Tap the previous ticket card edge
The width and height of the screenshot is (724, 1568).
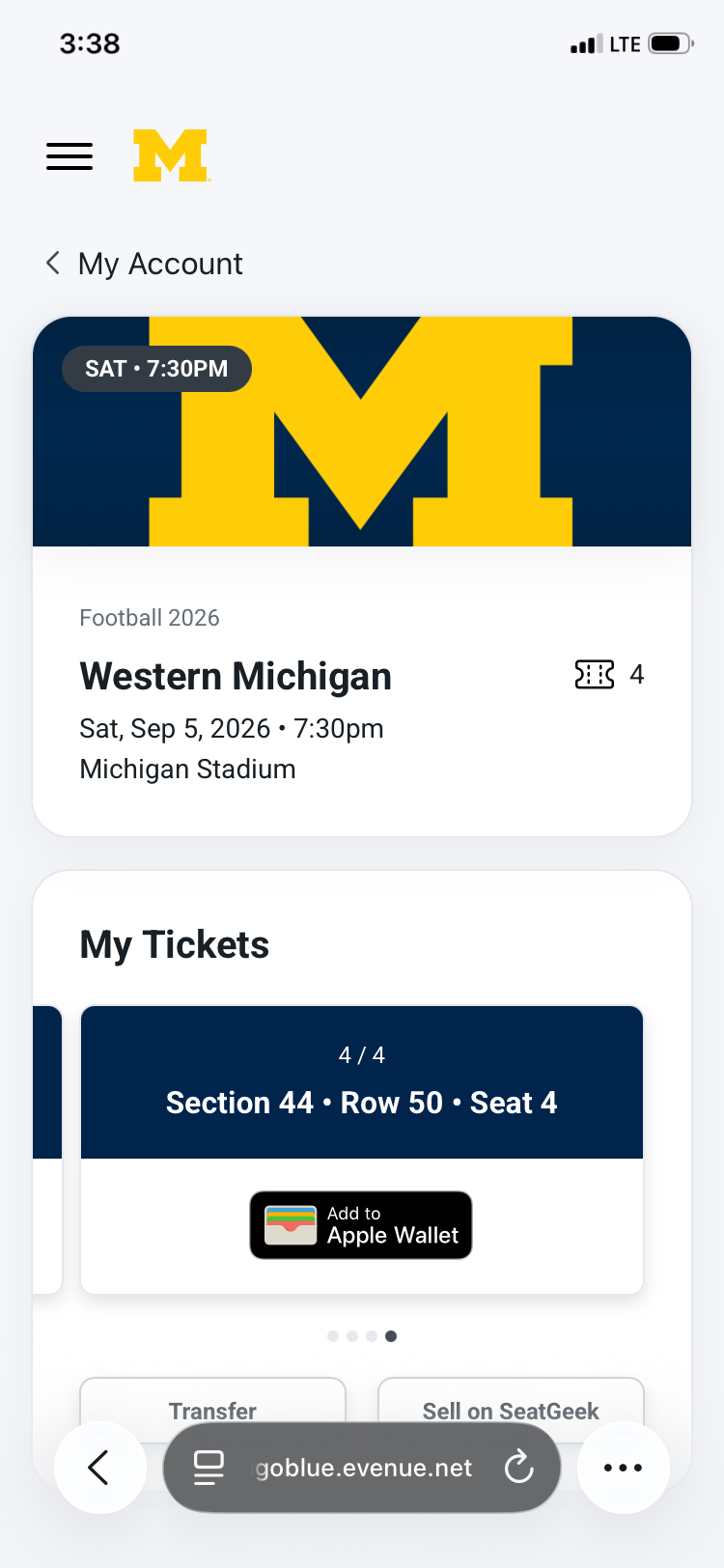47,1150
